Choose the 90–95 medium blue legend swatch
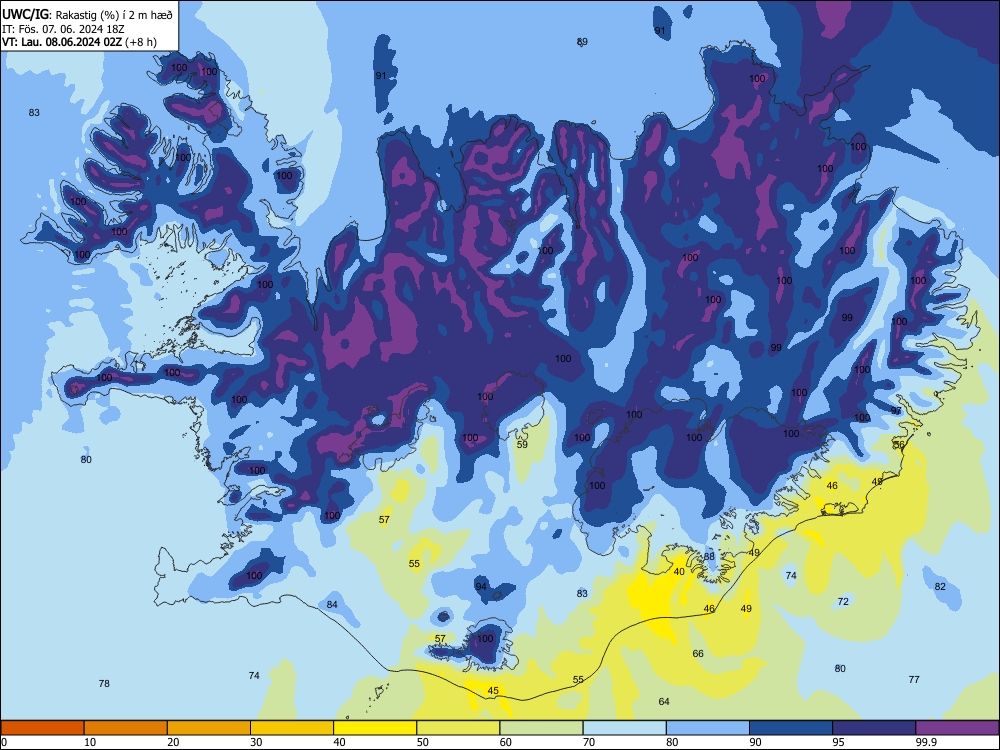Screen dimensions: 1000x750 tap(791, 728)
